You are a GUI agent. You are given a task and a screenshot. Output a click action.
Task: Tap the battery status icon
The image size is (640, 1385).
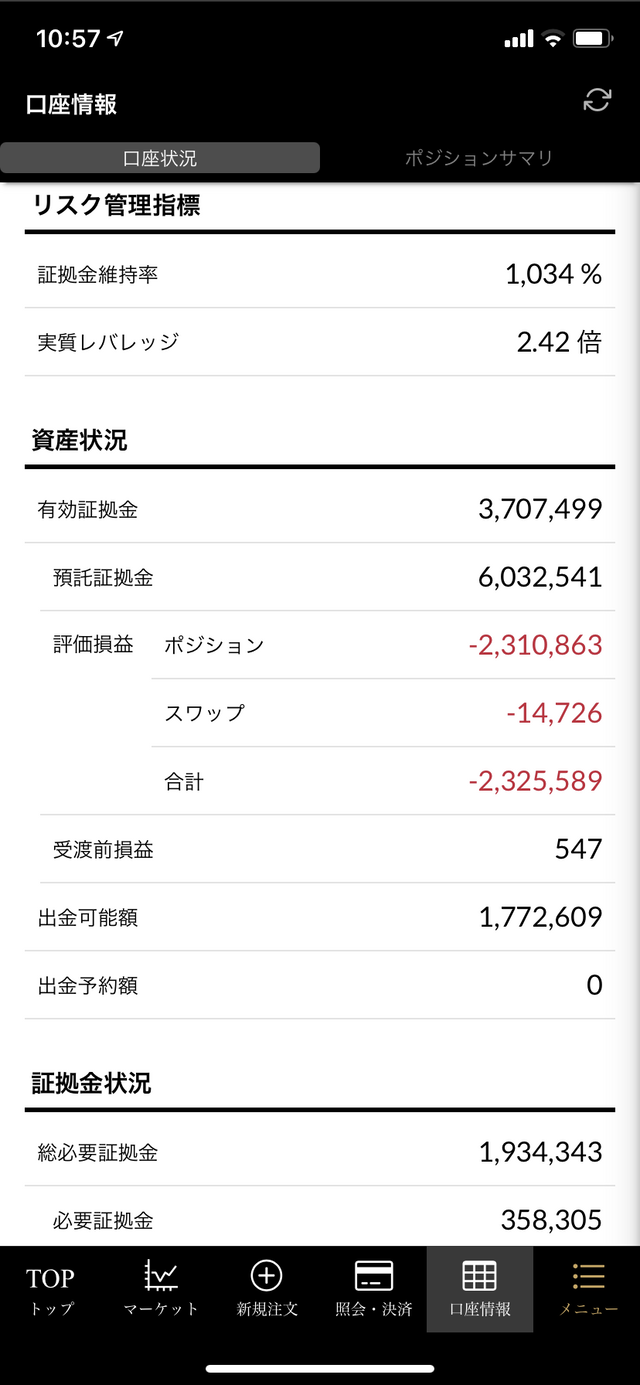(x=592, y=39)
